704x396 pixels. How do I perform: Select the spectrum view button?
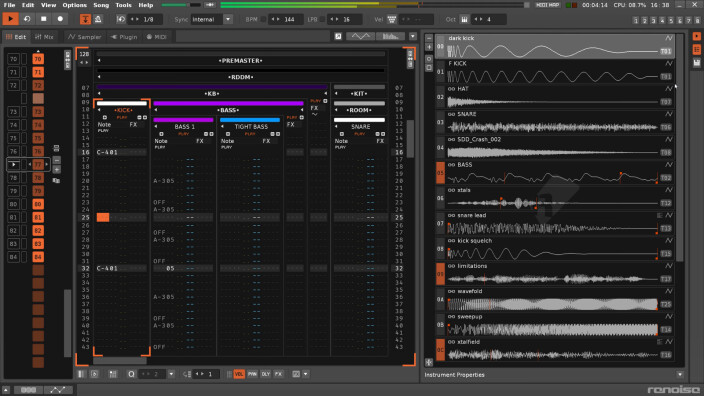(390, 36)
